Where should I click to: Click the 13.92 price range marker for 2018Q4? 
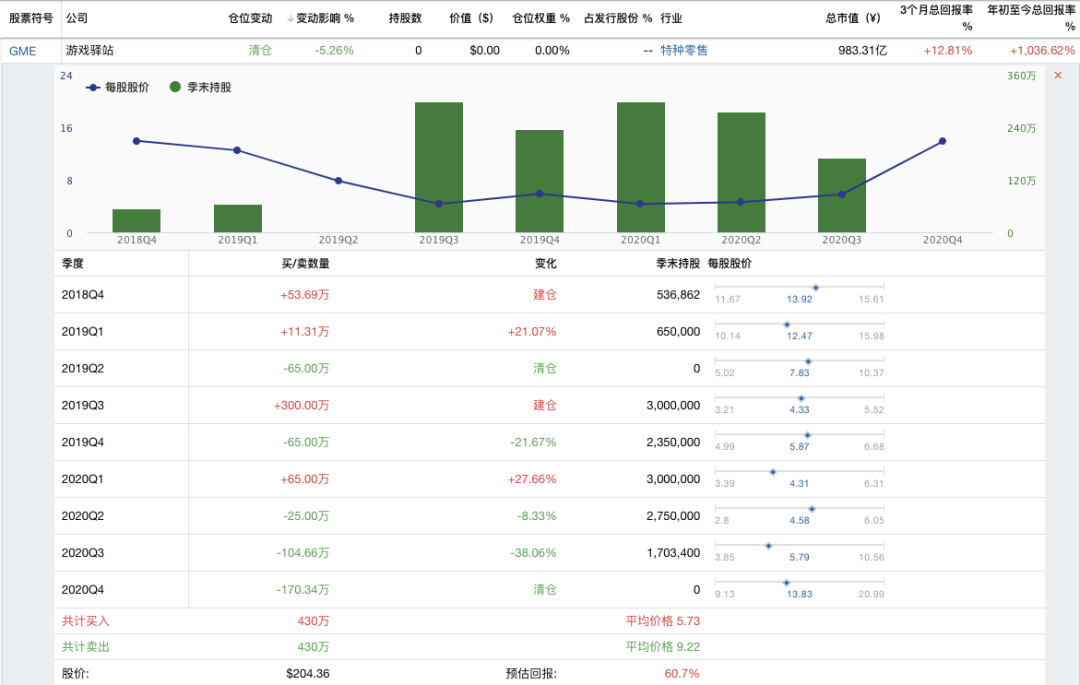coord(815,288)
